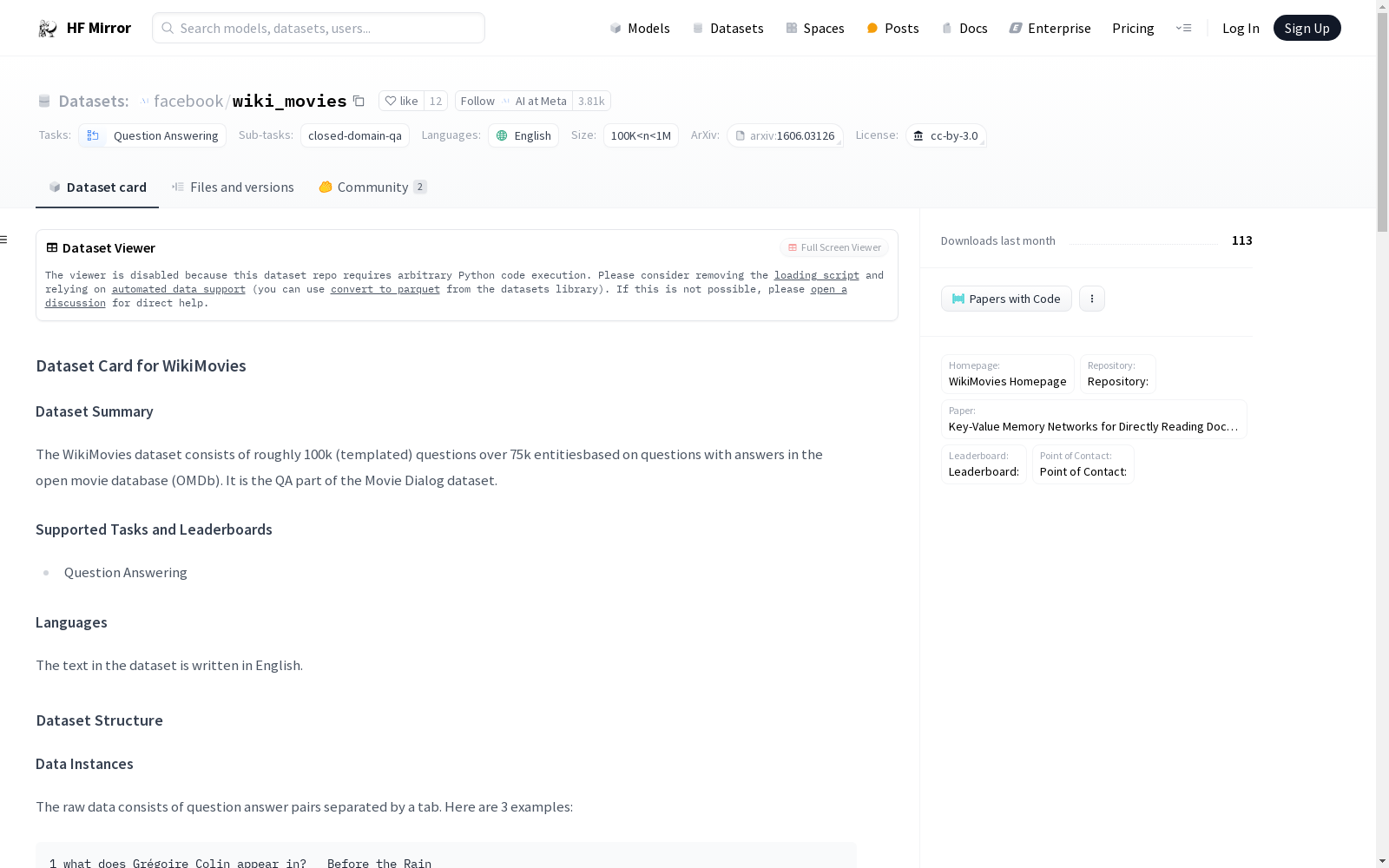
Task: Click the heart like icon
Action: (391, 101)
